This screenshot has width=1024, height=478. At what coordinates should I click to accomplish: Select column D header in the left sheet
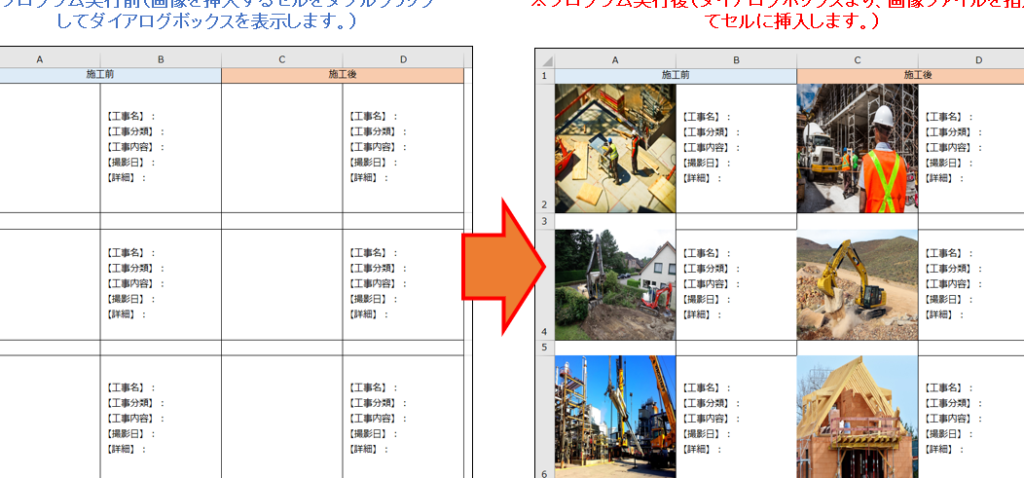403,60
